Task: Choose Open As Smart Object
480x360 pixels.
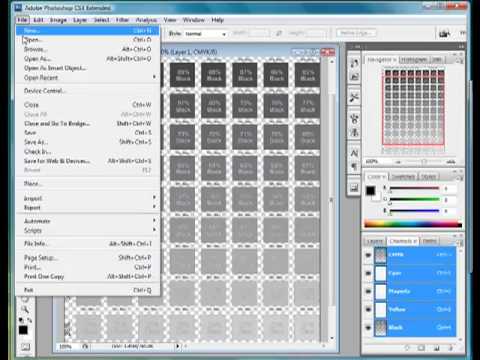Action: coord(88,68)
